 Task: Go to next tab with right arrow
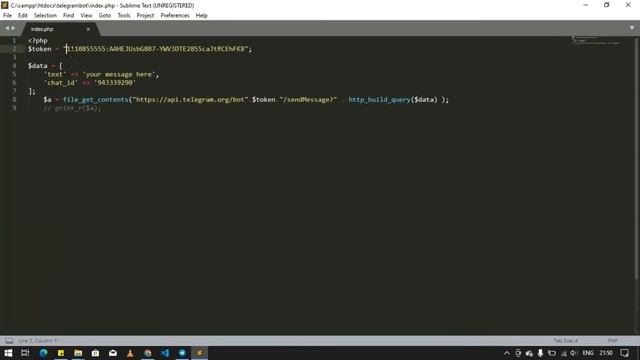tap(13, 28)
